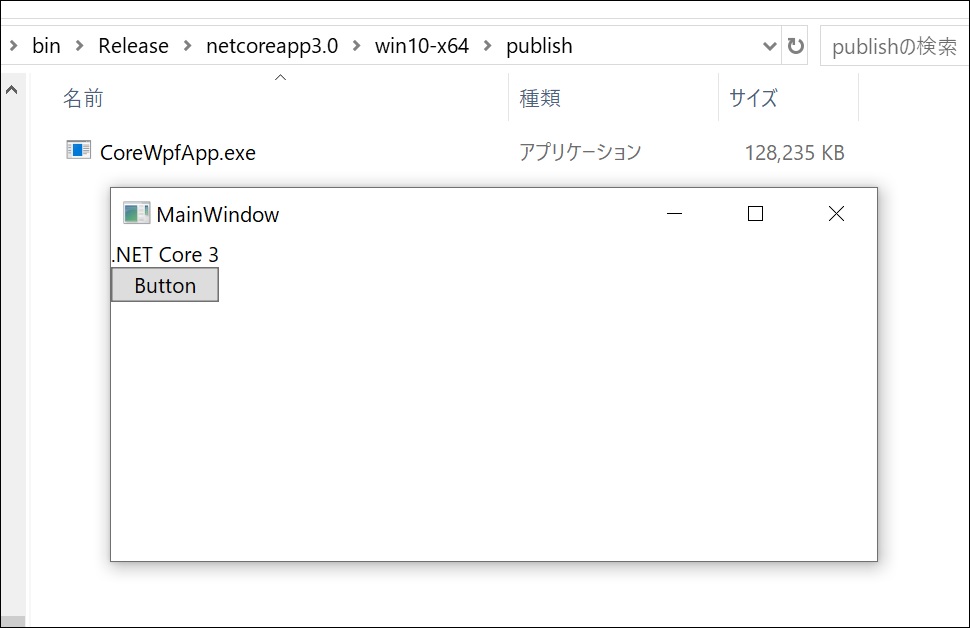This screenshot has height=628, width=970.
Task: Click the MainWindow title bar app icon
Action: tap(136, 213)
